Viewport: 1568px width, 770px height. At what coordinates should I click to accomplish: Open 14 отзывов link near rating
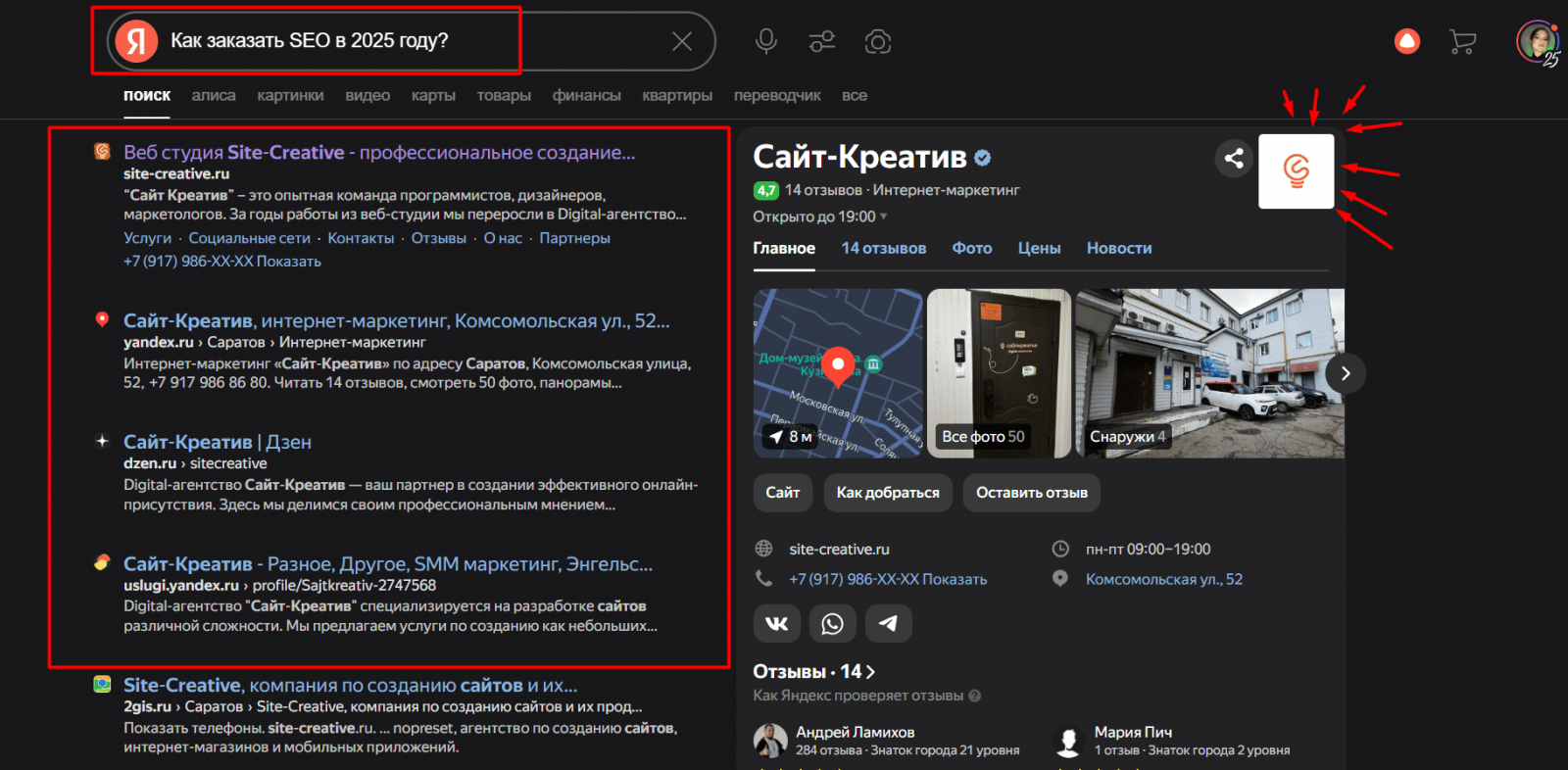pyautogui.click(x=823, y=190)
